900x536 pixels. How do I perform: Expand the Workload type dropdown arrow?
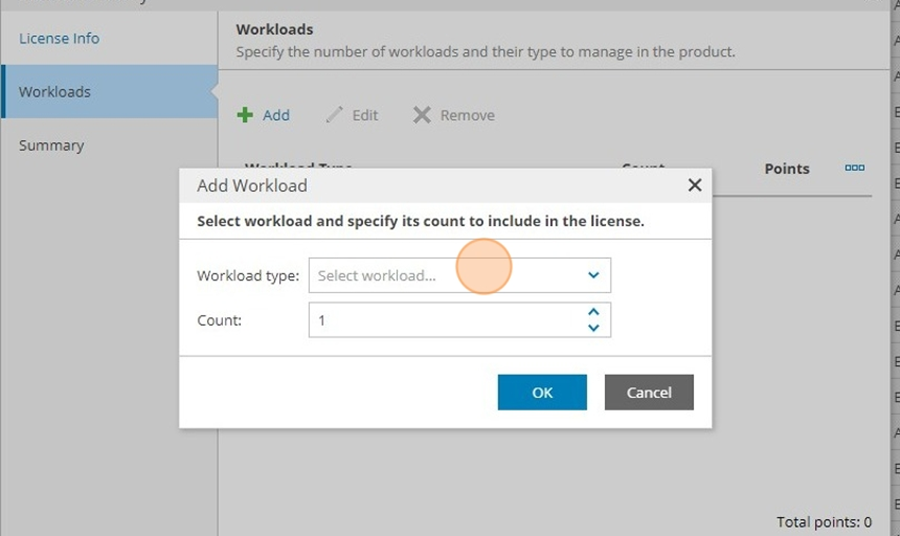(x=593, y=275)
